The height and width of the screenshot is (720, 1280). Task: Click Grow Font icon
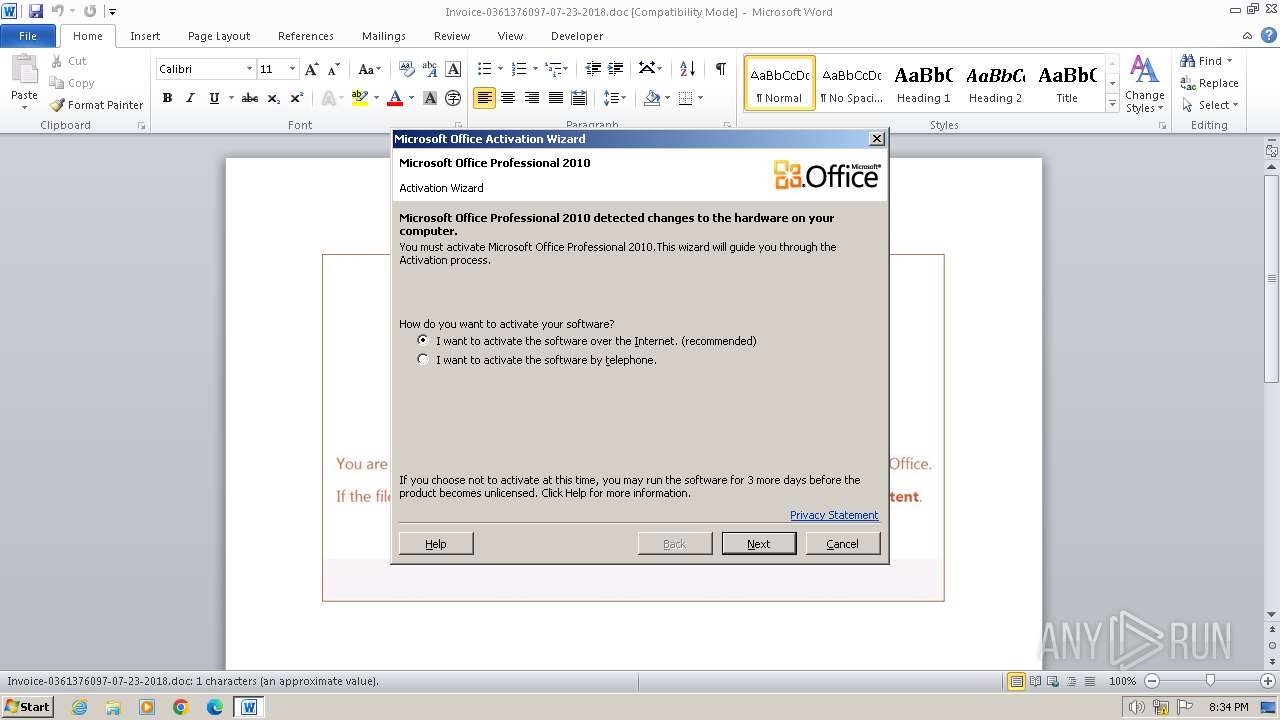click(312, 69)
